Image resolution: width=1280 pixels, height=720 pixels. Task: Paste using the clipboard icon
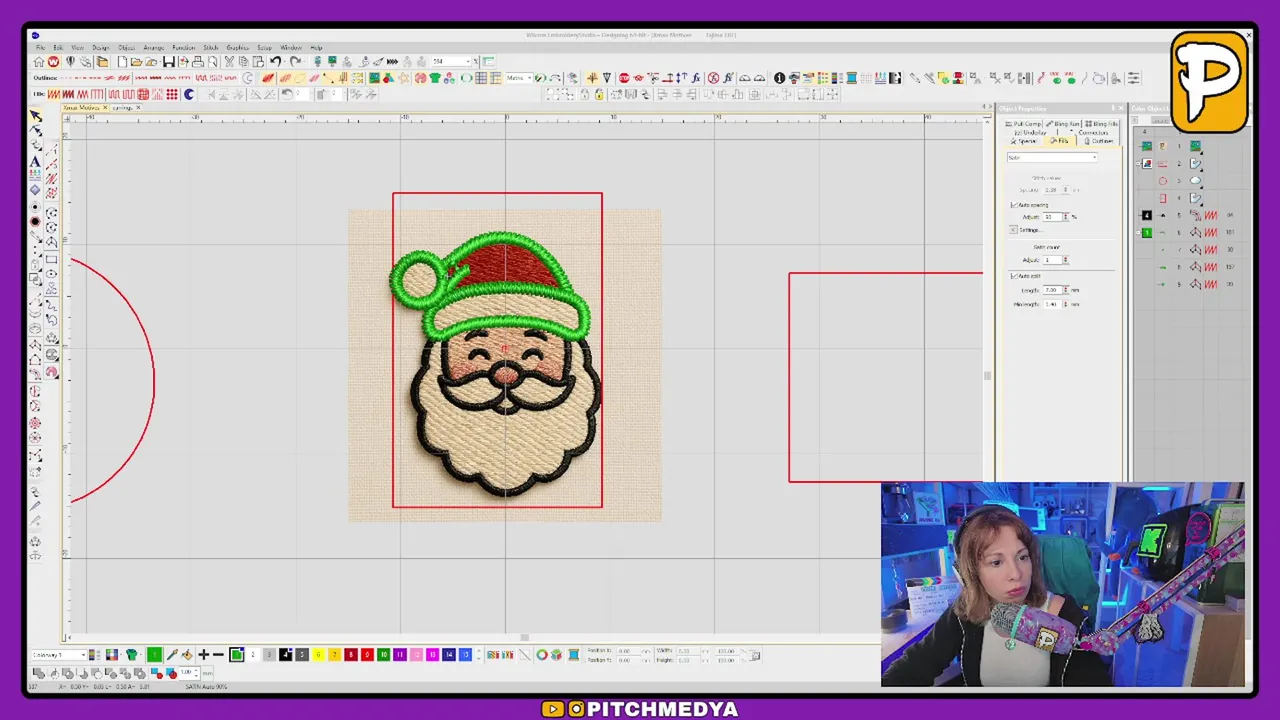pyautogui.click(x=257, y=62)
